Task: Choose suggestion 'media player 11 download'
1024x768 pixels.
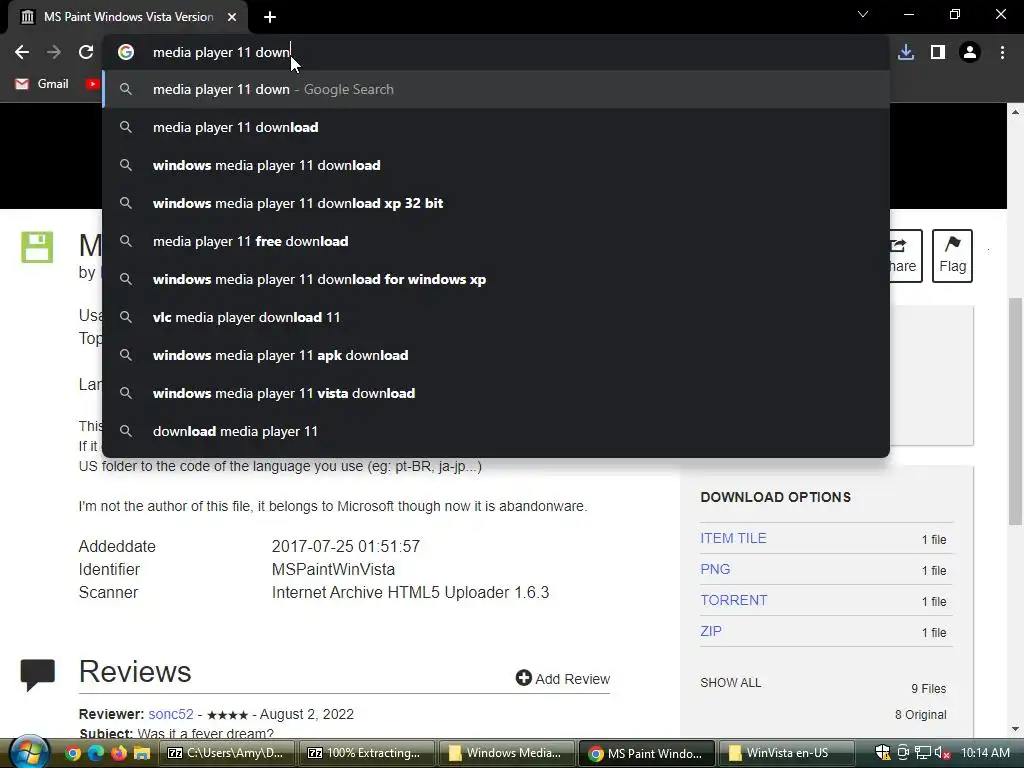Action: point(496,127)
